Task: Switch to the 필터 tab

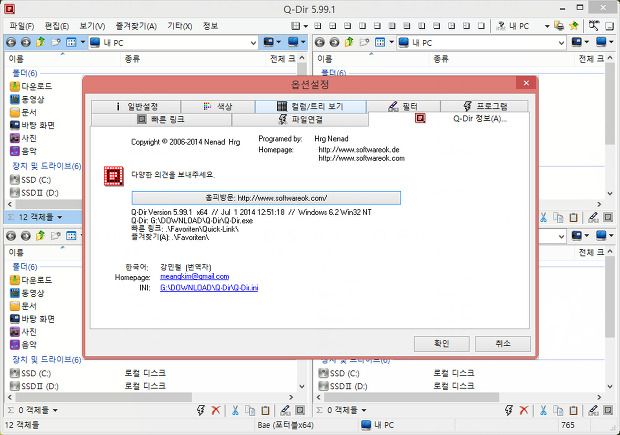Action: (403, 106)
